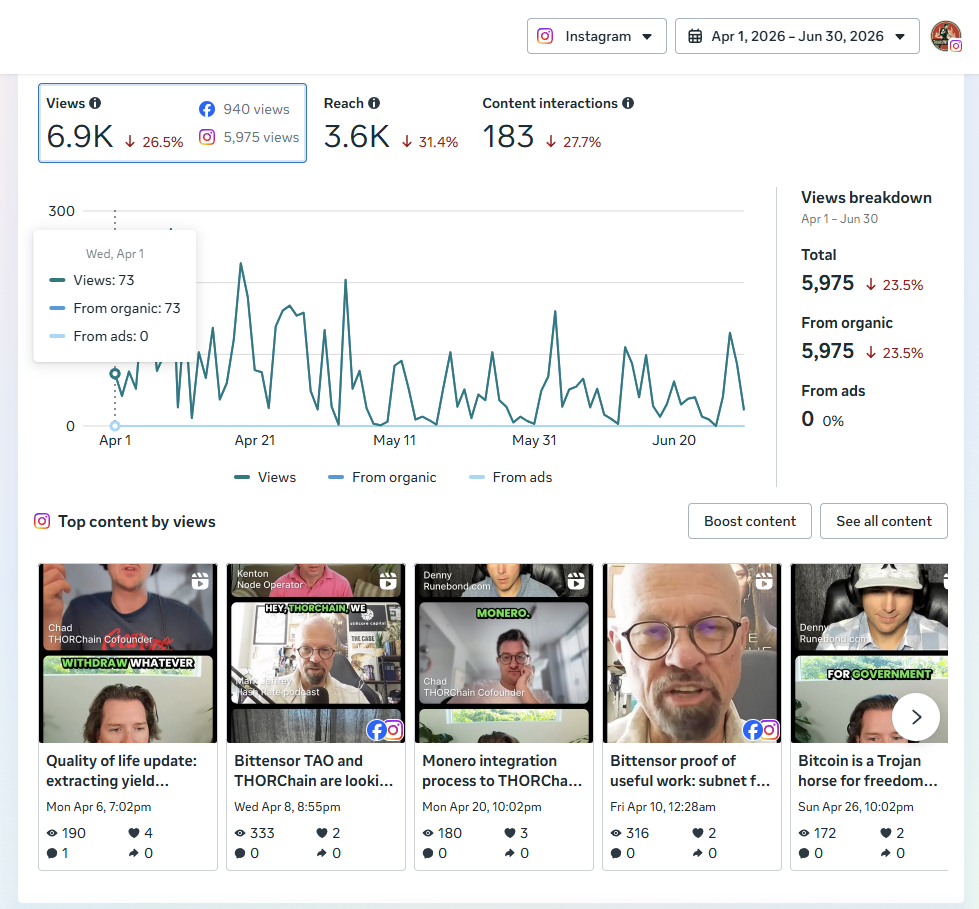Open Bittensor TAO and THORChain post thumbnail

coord(316,653)
